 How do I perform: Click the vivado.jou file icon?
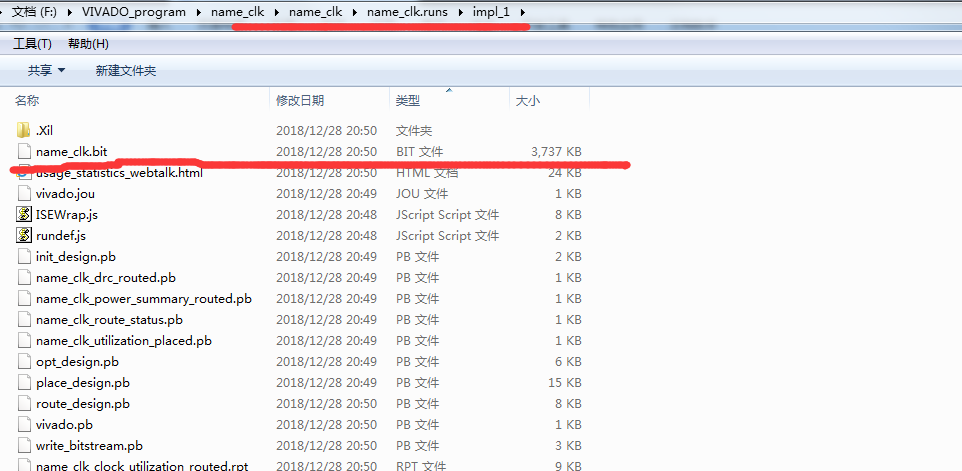(24, 193)
